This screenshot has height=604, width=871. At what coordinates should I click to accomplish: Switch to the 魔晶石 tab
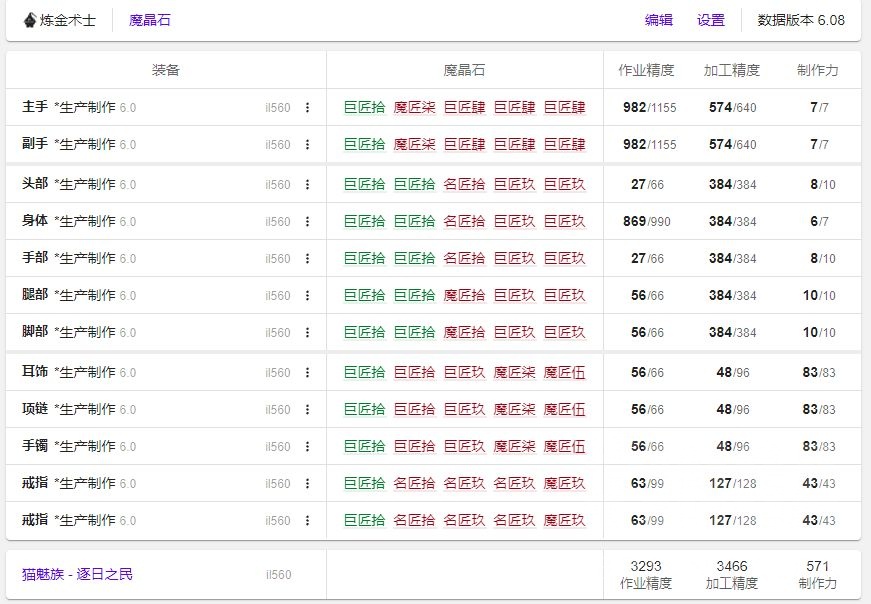[x=149, y=20]
